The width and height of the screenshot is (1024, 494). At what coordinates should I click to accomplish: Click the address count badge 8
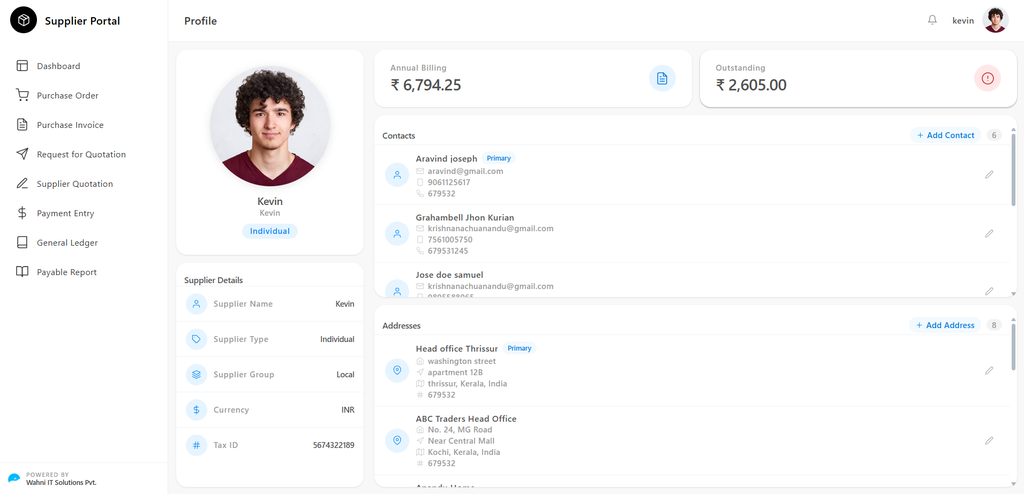(x=994, y=325)
